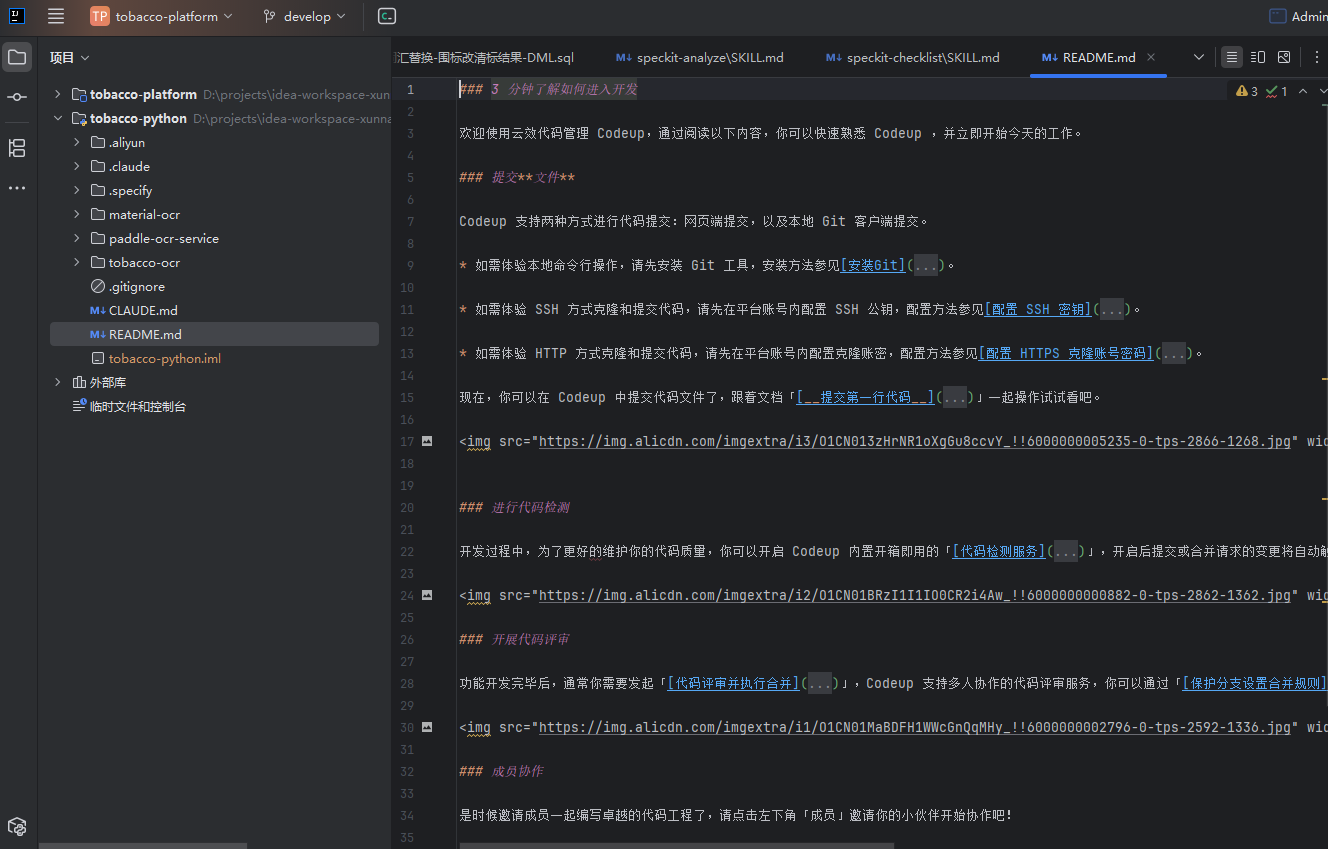
Task: Switch to the speckit-checklist\SKILL.md tab
Action: (x=912, y=58)
